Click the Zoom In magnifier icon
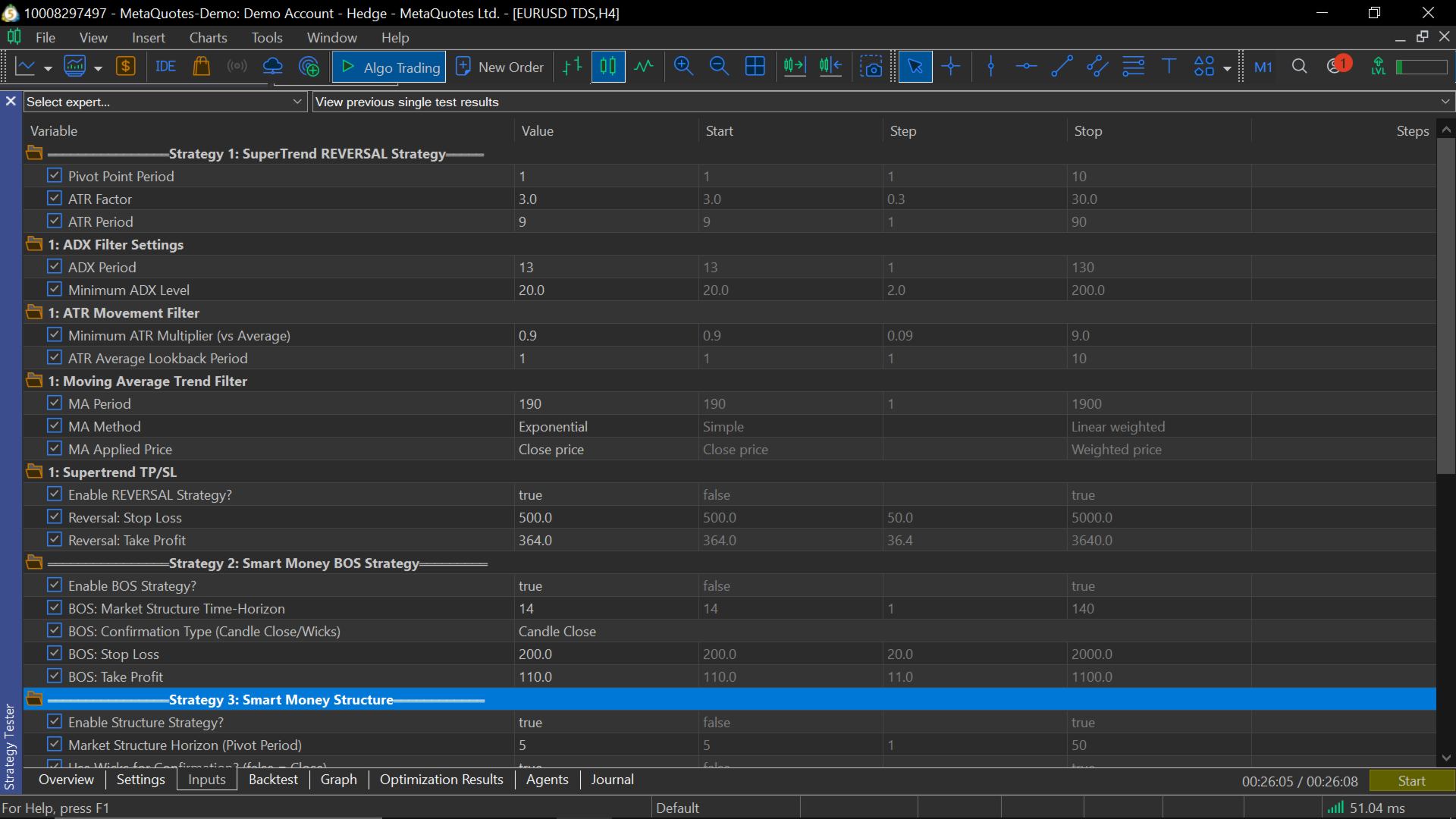The height and width of the screenshot is (819, 1456). [x=683, y=67]
